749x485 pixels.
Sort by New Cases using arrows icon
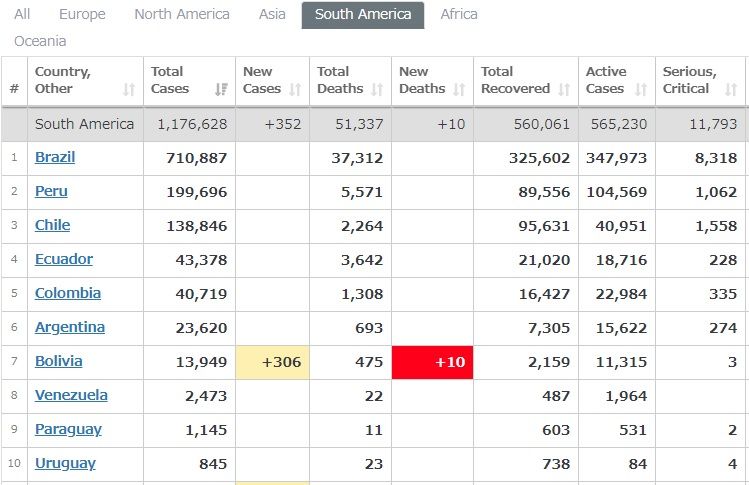tap(295, 90)
